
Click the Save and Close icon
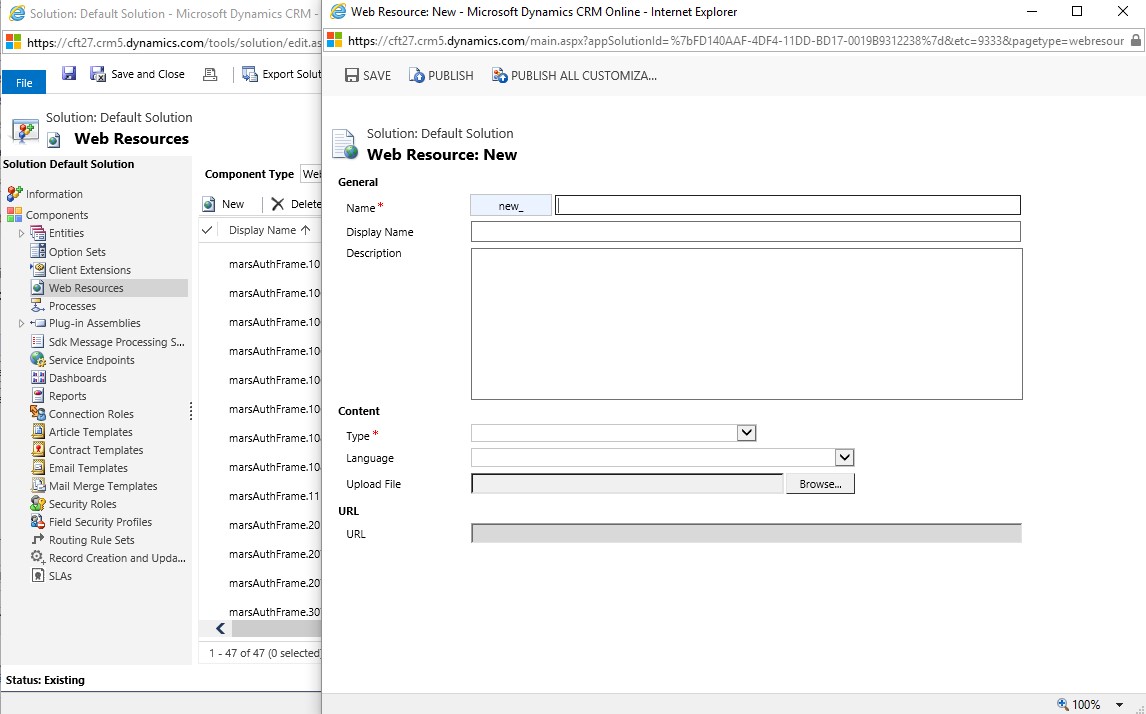[x=98, y=74]
